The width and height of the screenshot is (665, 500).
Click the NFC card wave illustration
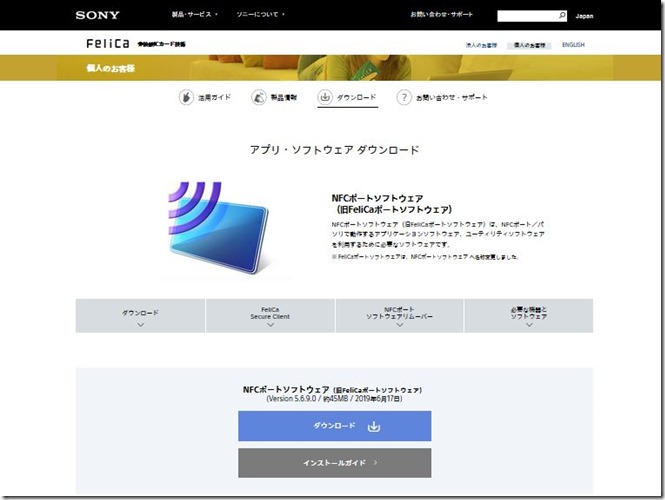(x=219, y=227)
